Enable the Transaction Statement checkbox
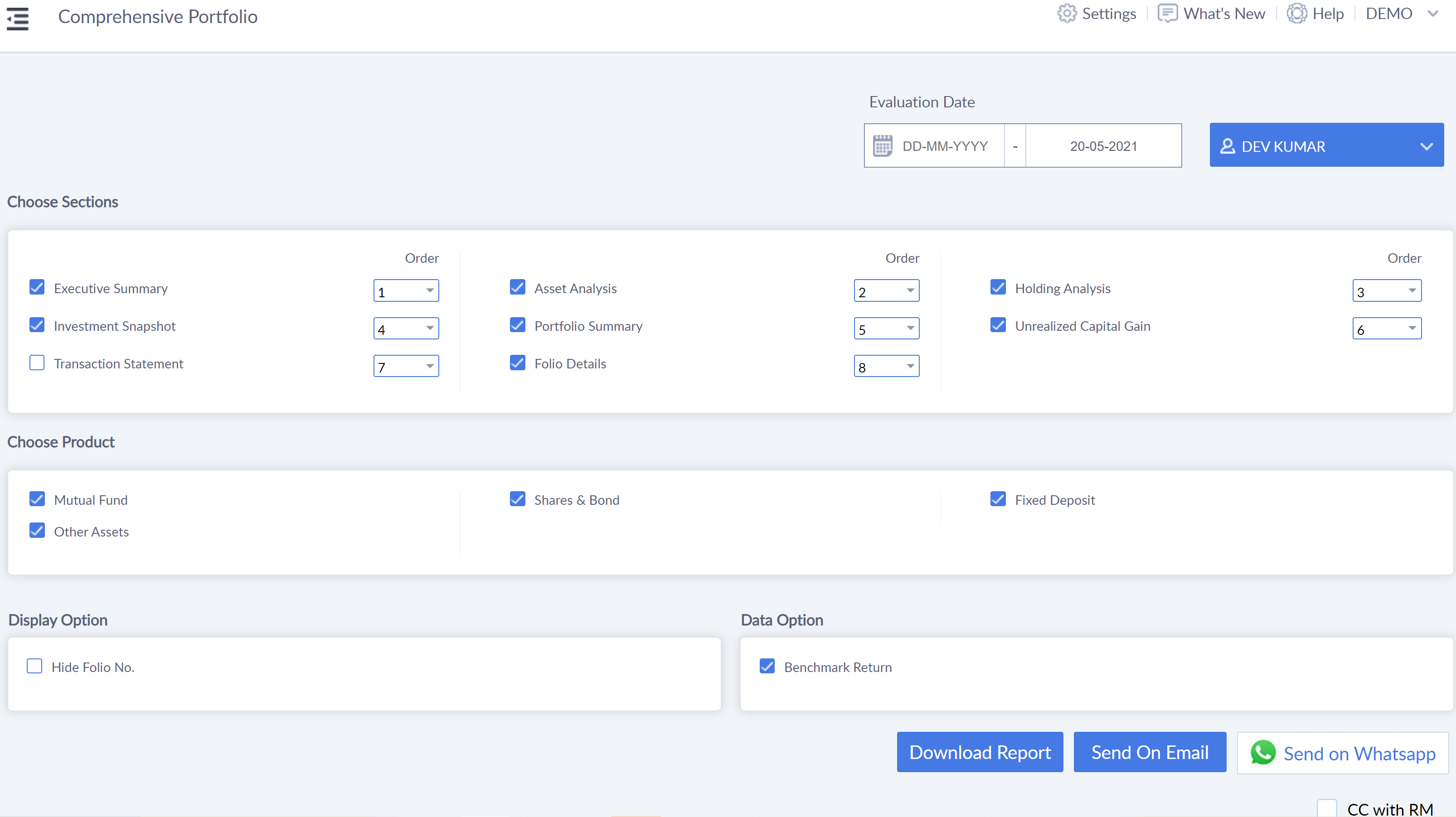The image size is (1456, 817). tap(37, 363)
